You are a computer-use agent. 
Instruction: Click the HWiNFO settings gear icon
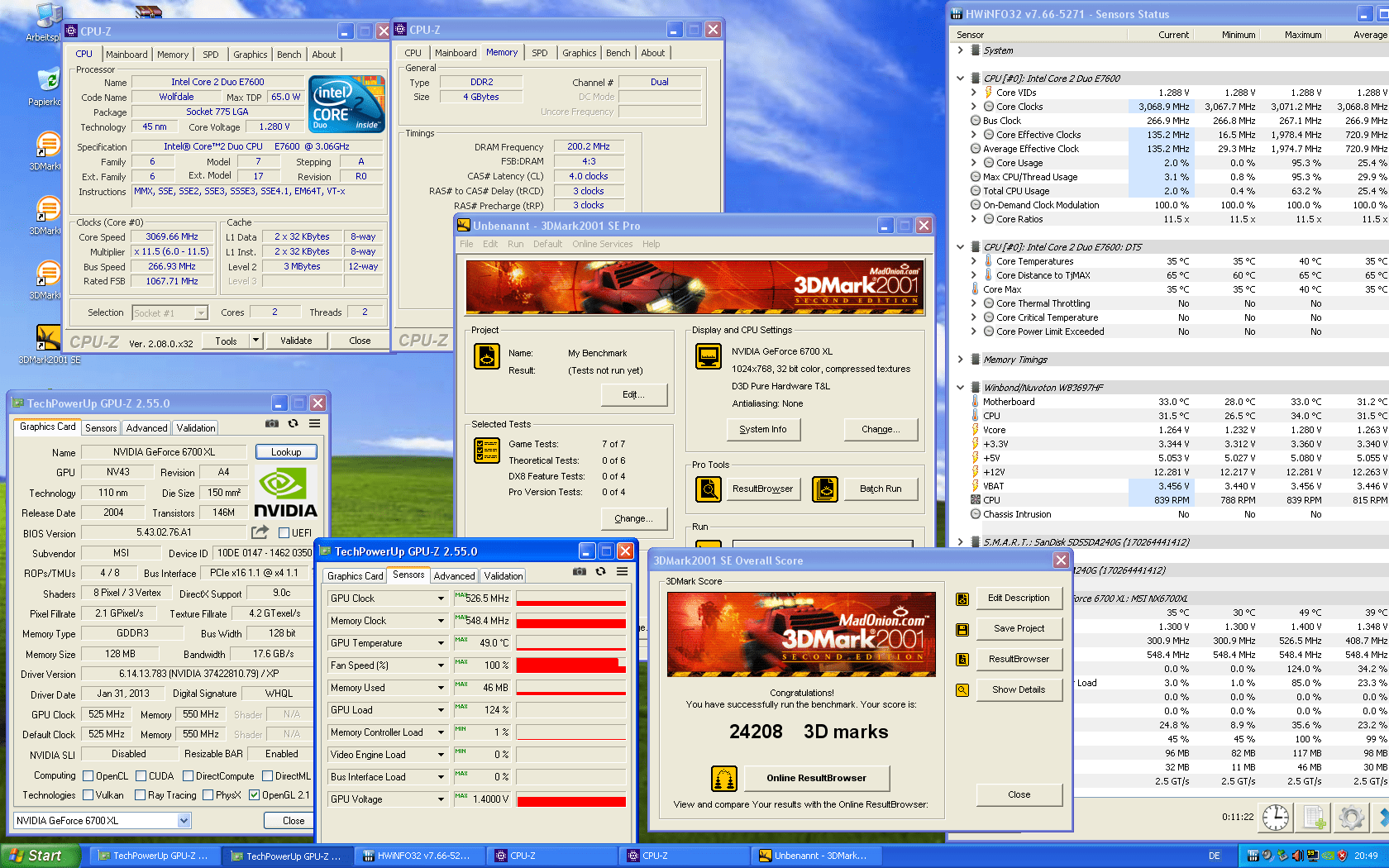(x=1352, y=817)
